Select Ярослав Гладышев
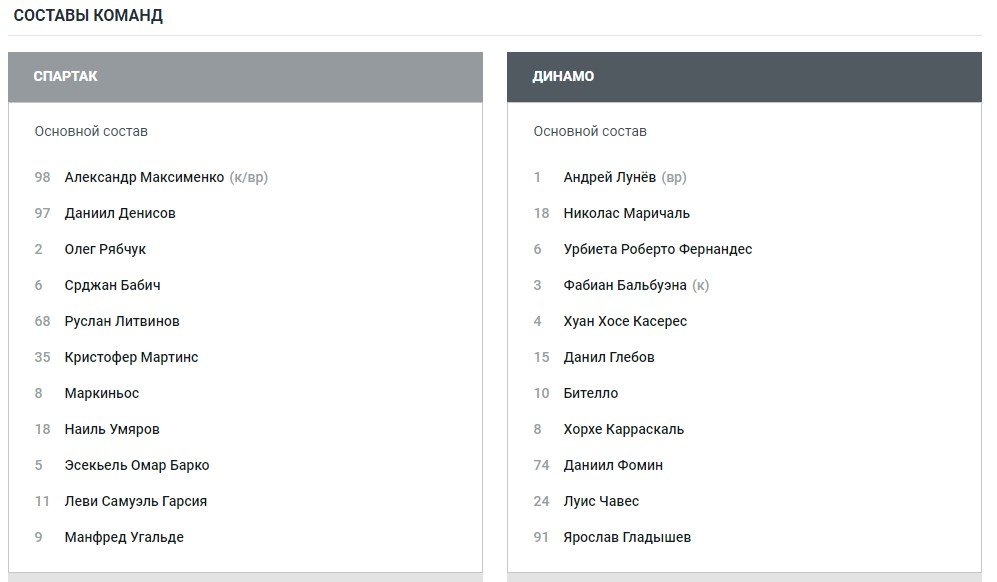The height and width of the screenshot is (582, 997). click(627, 537)
